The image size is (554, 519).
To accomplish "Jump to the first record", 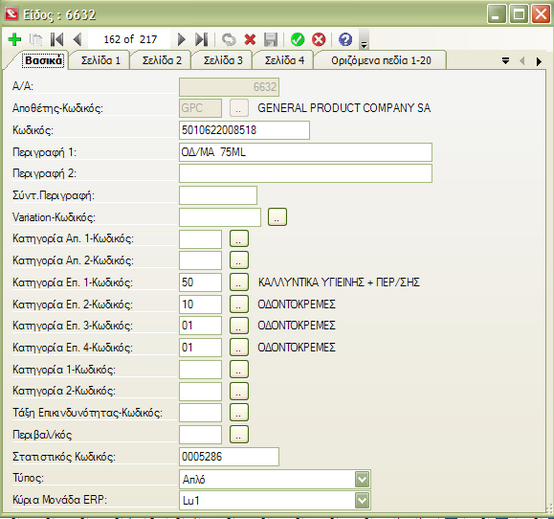I will tap(57, 39).
